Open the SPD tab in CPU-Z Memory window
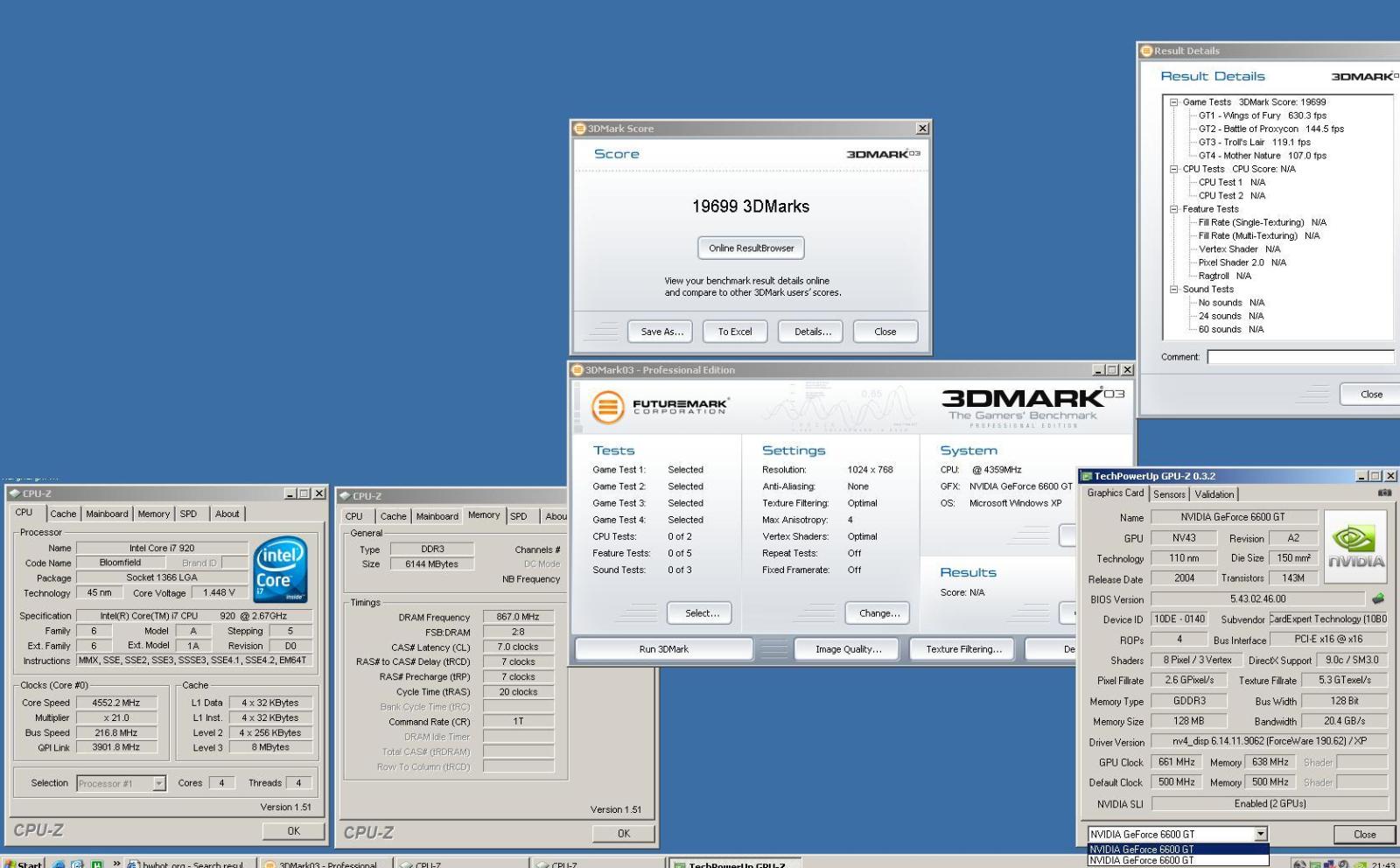This screenshot has width=1400, height=868. coord(519,516)
